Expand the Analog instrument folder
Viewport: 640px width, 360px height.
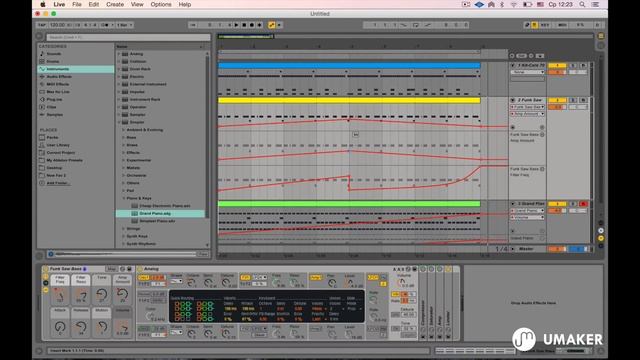point(119,54)
